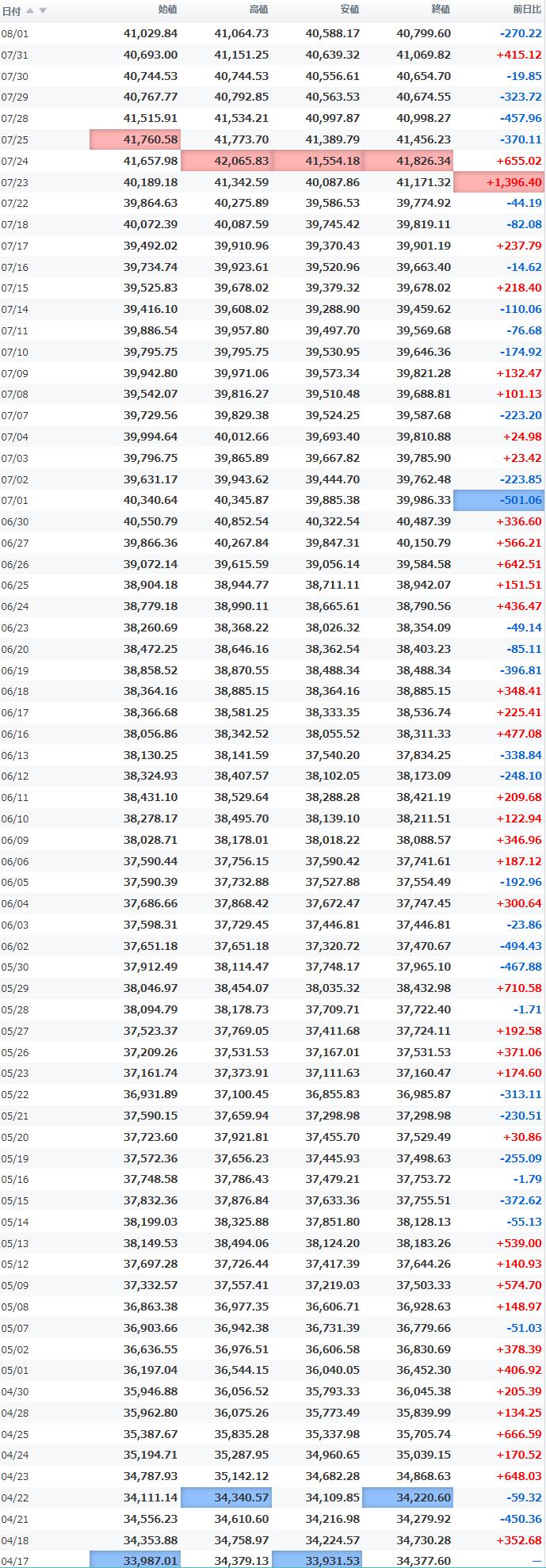Select the 07/31 date cell

click(14, 55)
